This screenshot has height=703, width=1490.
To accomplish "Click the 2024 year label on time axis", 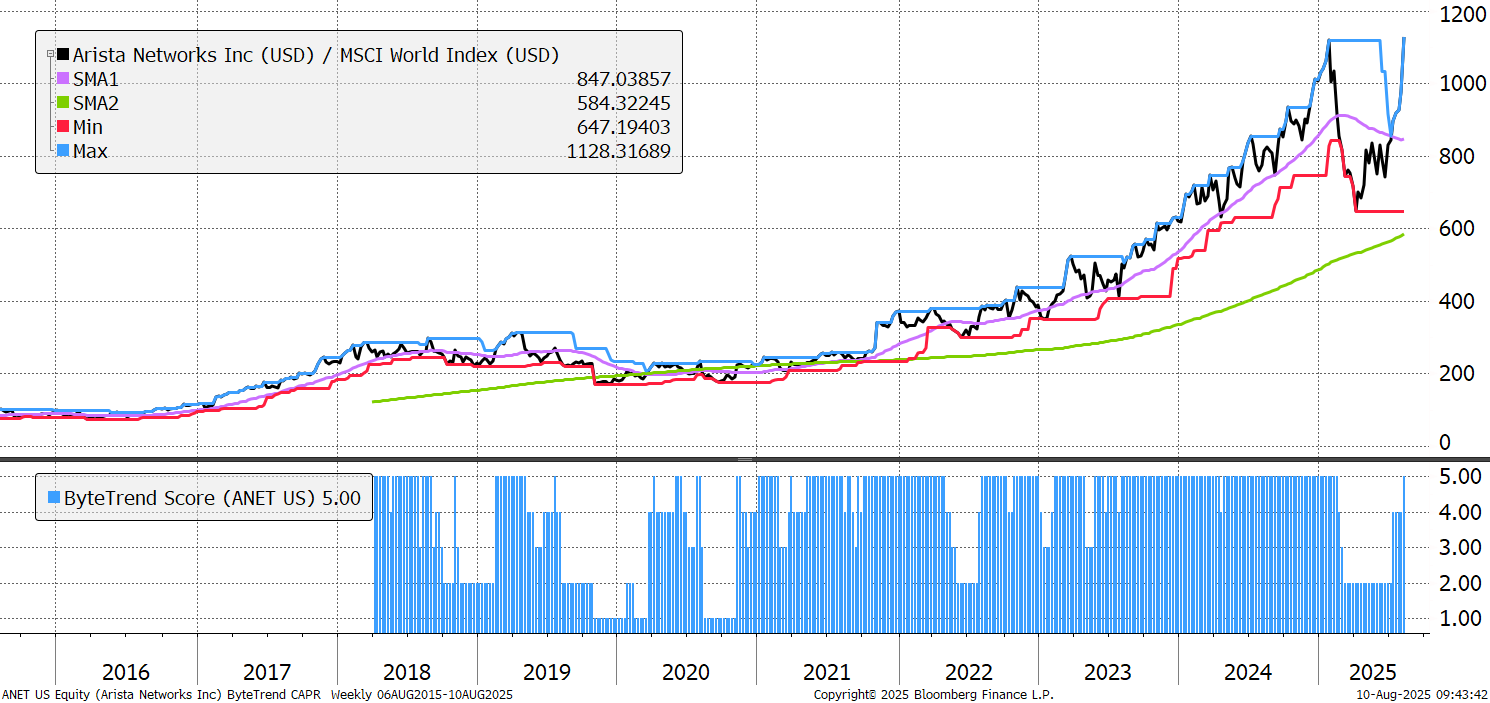I will point(1247,672).
